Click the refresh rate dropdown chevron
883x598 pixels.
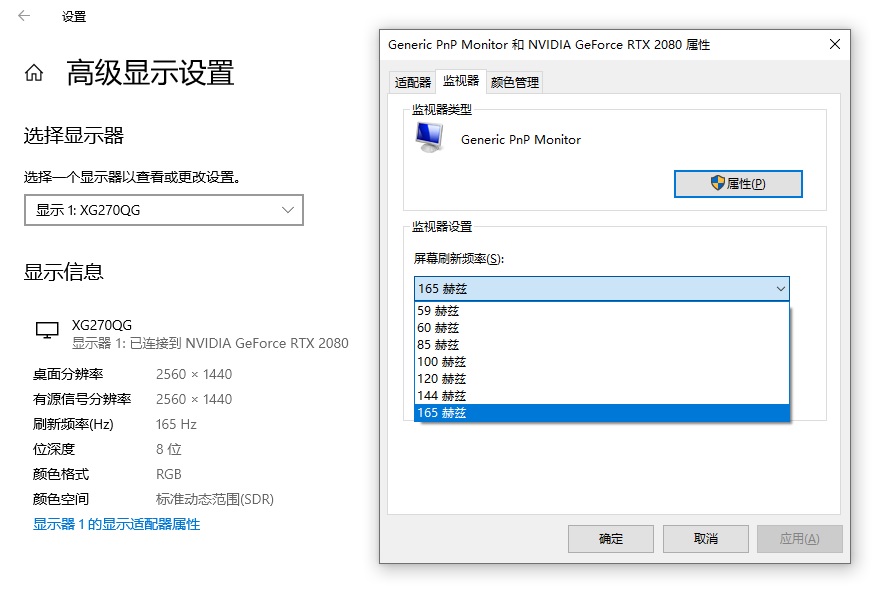(x=778, y=288)
